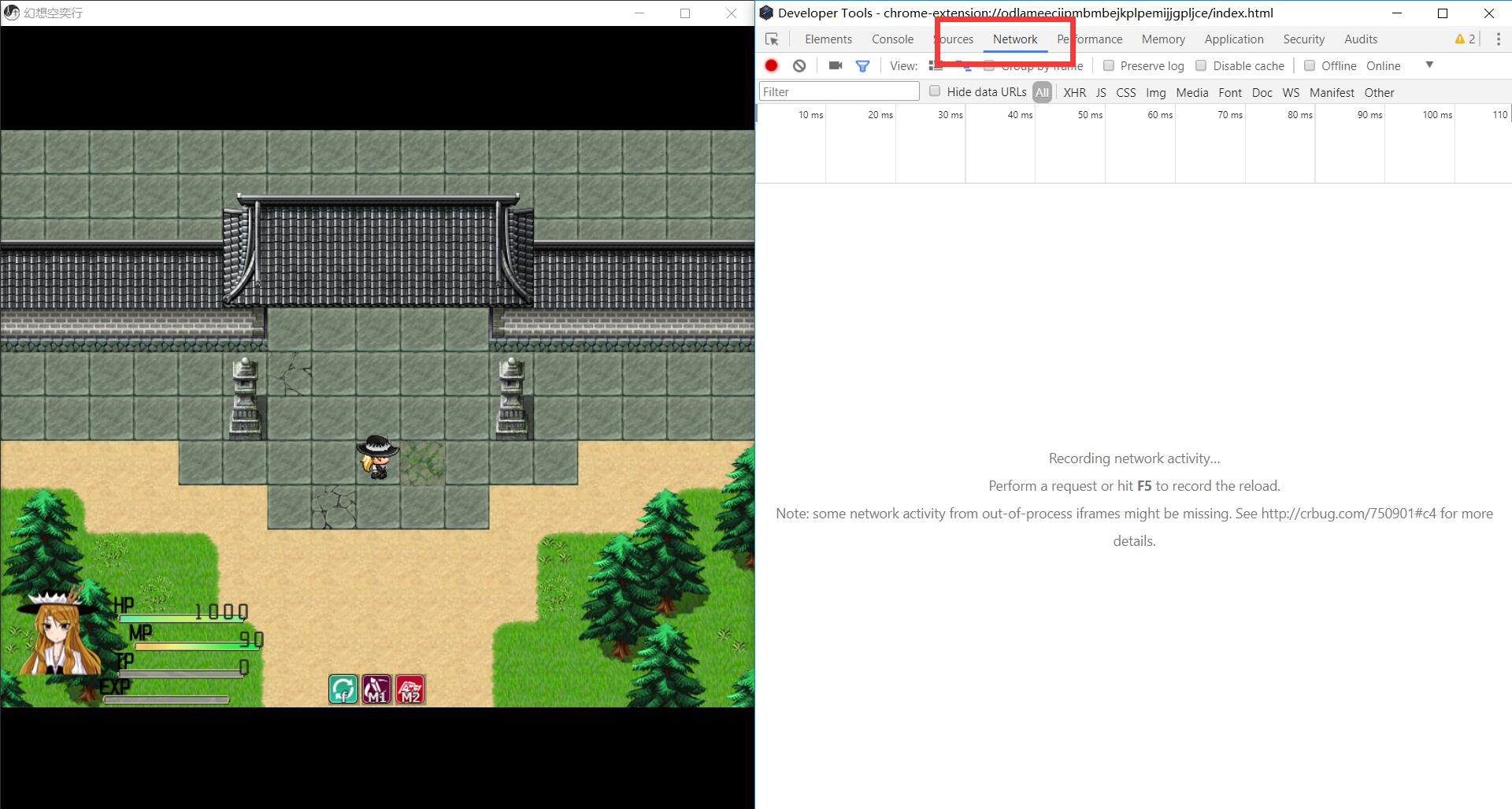Viewport: 1512px width, 809px height.
Task: Stop recording network log with red button
Action: tap(772, 66)
